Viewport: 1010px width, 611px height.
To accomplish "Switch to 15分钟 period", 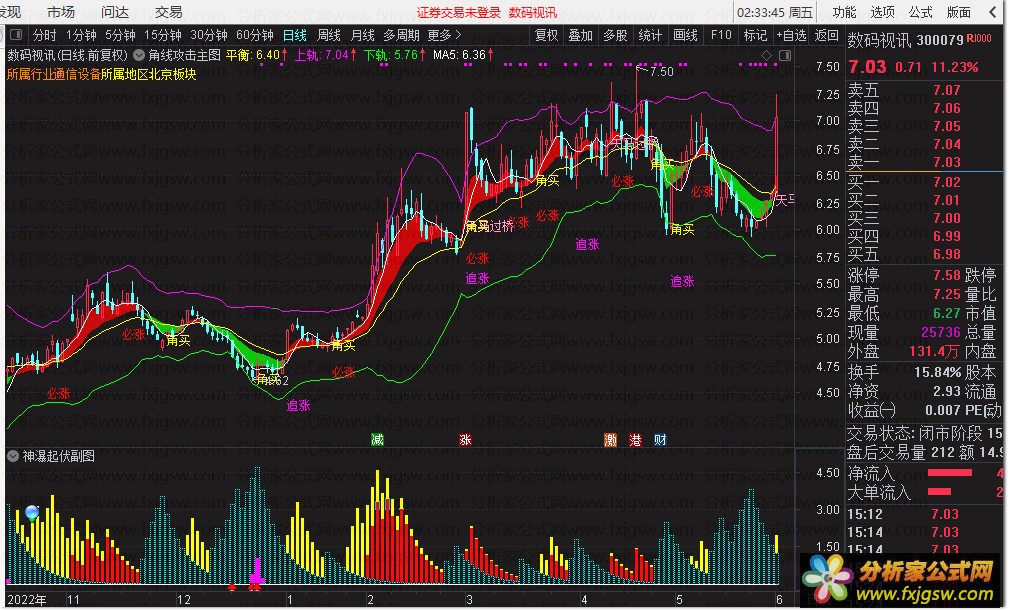I will click(162, 35).
